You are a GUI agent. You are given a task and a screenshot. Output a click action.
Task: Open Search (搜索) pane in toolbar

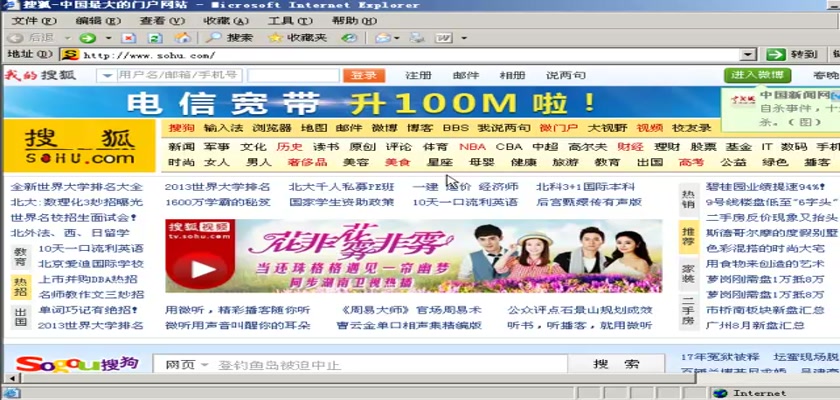229,38
